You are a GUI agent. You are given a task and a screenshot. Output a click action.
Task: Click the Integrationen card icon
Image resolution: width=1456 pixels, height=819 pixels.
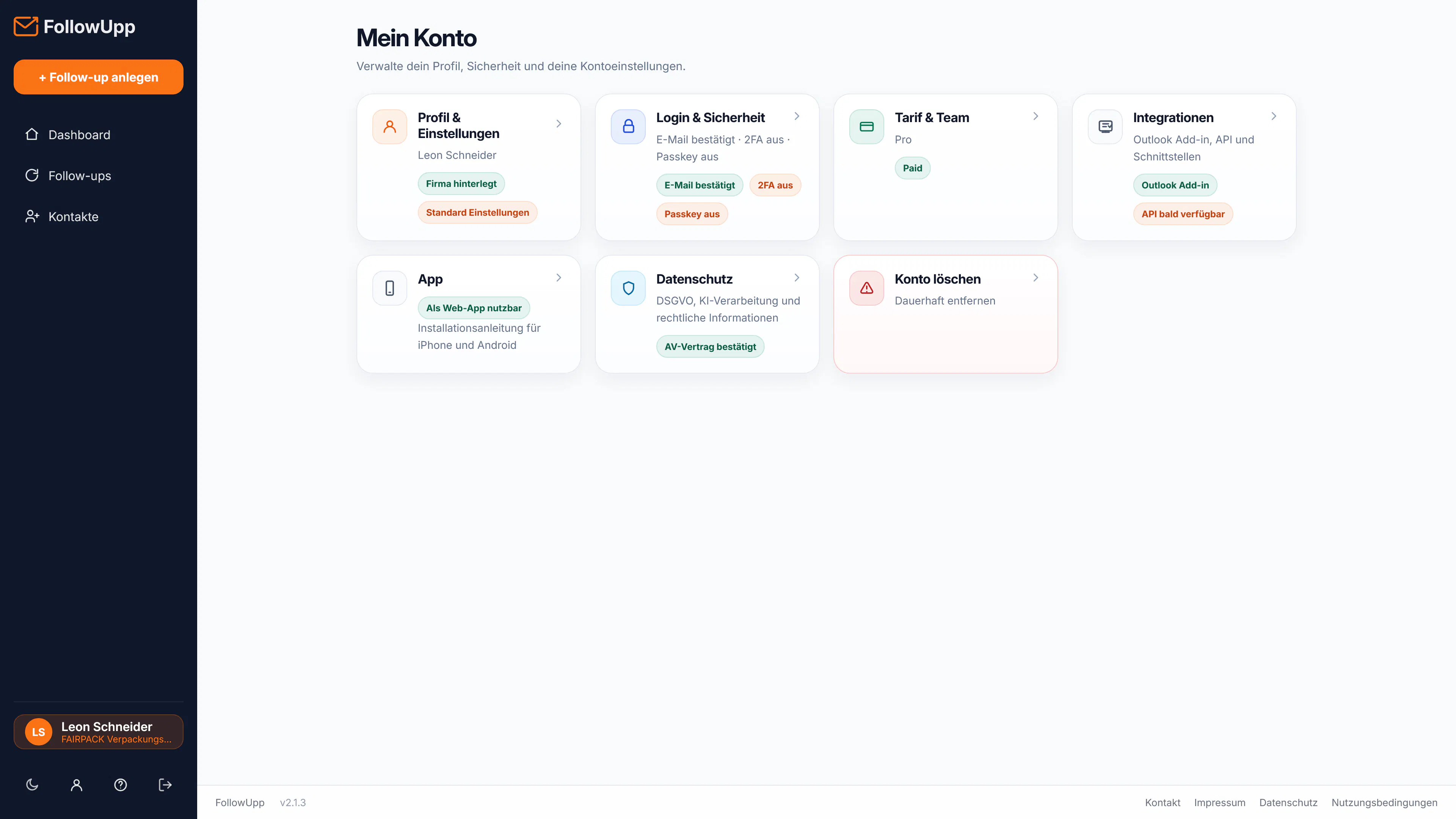(x=1105, y=127)
